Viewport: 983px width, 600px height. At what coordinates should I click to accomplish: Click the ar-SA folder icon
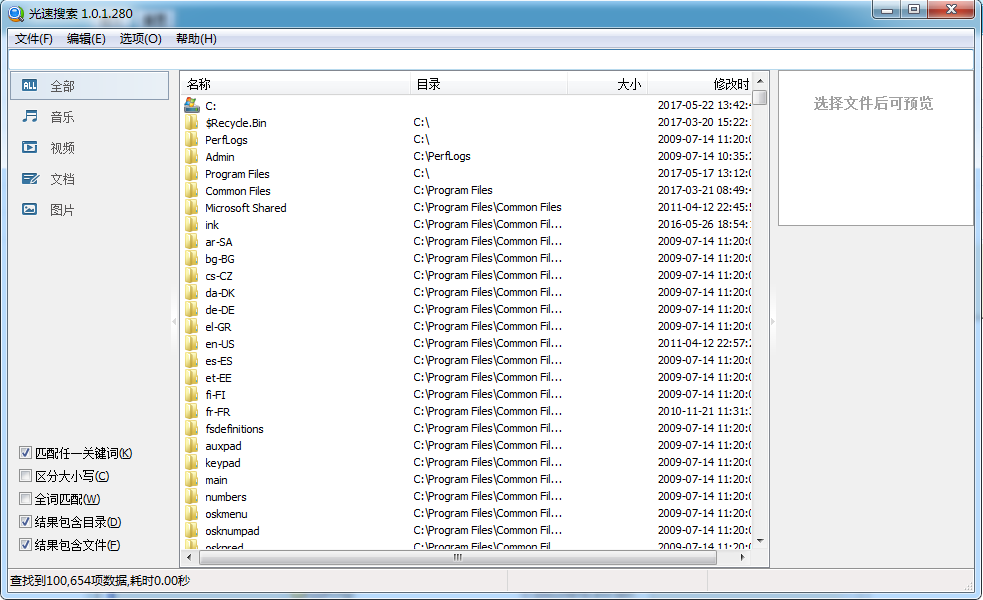[192, 241]
